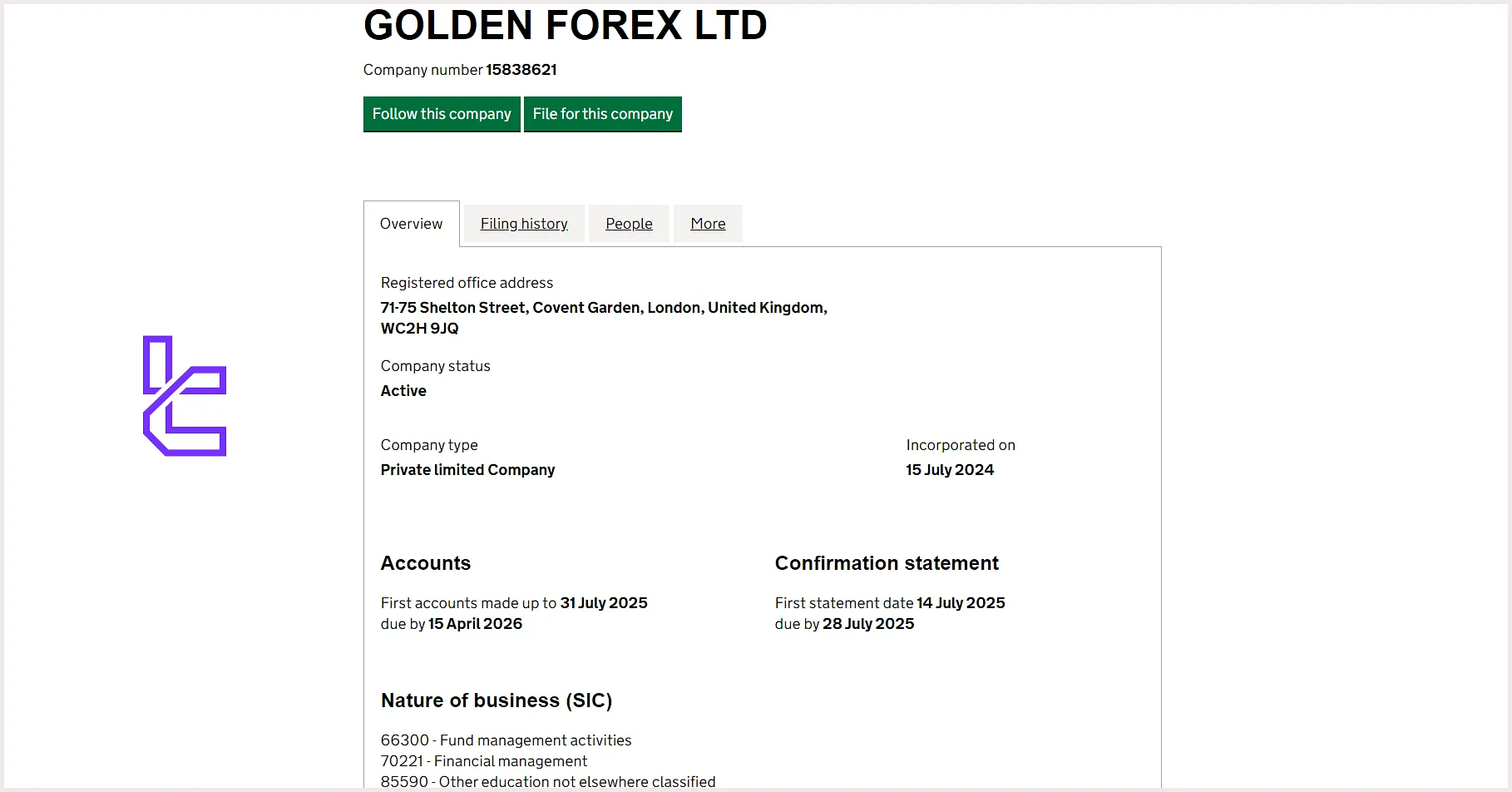Click the Shelton Street registered office address

[603, 317]
